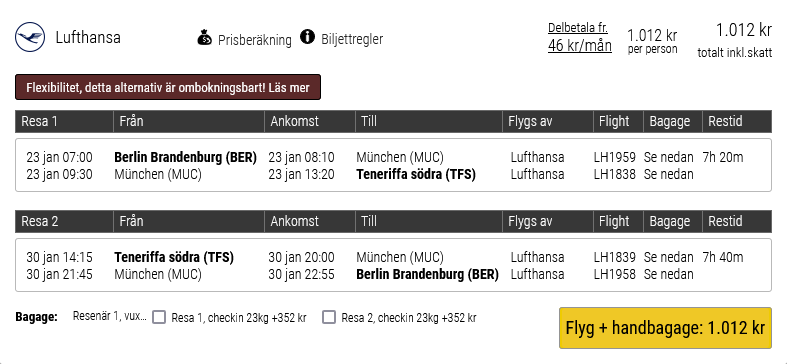This screenshot has height=364, width=787.
Task: Open the Prisberäkning price calculation link
Action: click(x=254, y=40)
